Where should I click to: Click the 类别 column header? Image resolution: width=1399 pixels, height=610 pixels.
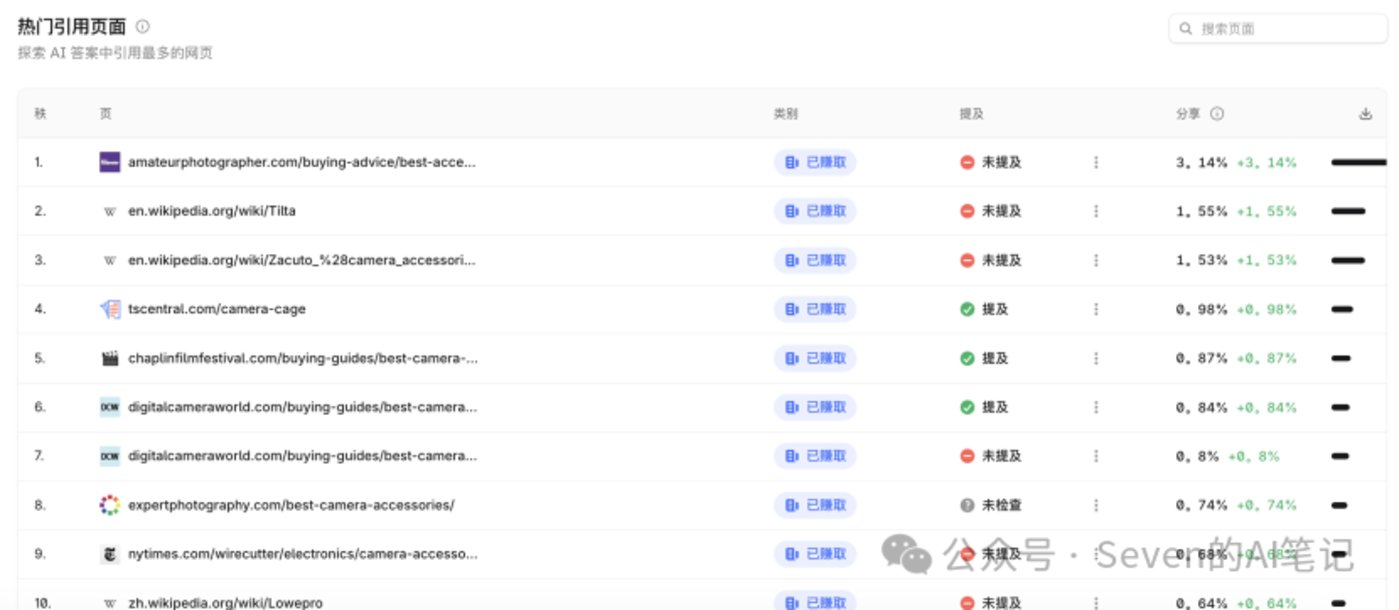785,114
